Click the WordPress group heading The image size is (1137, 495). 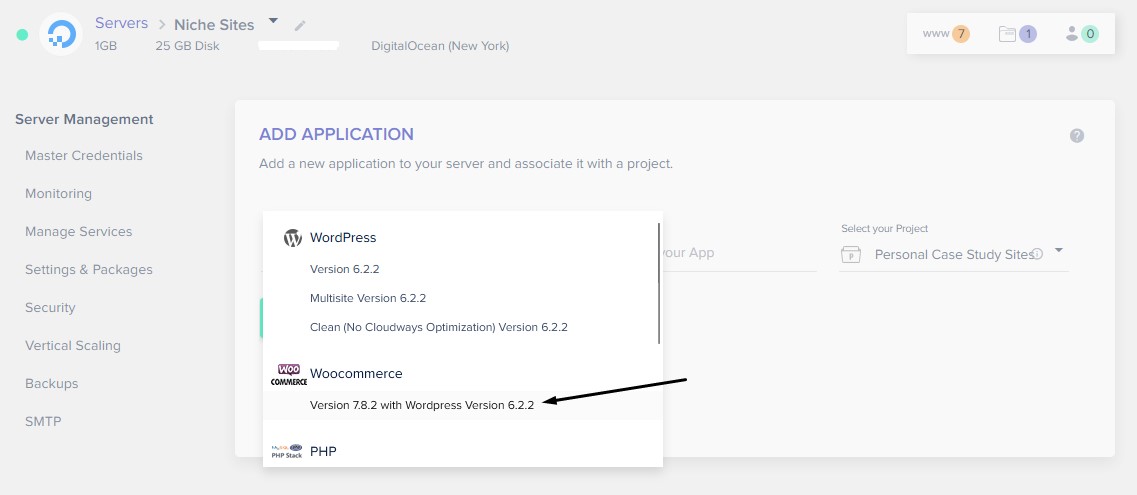point(343,238)
